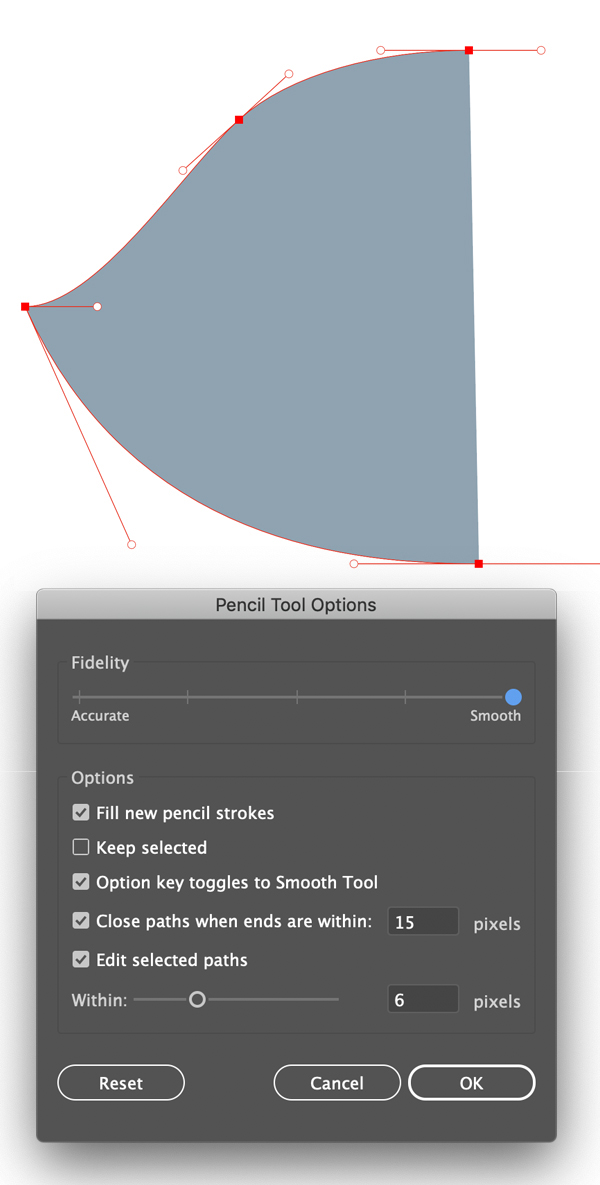Screen dimensions: 600x1185
Task: Set Fidelity to the Accurate end tick
Action: tap(79, 697)
